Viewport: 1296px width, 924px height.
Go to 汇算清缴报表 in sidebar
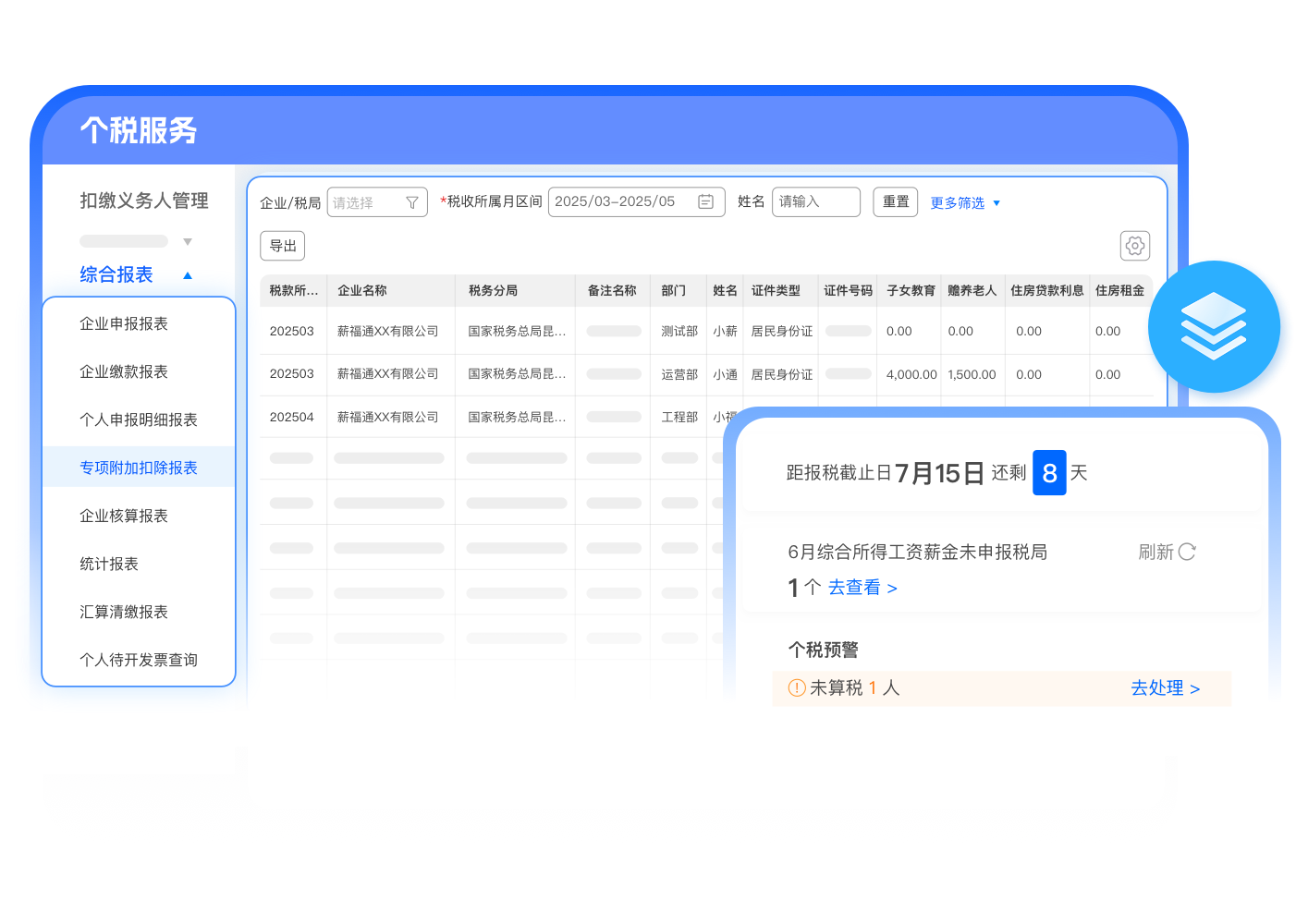(124, 612)
